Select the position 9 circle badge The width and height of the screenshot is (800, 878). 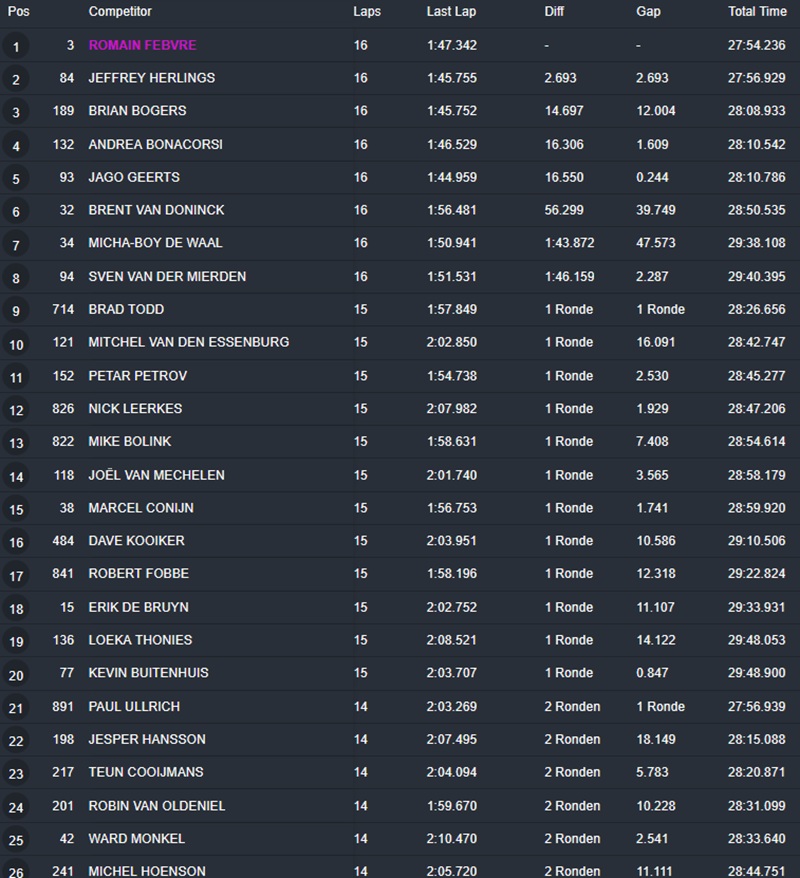[x=16, y=311]
